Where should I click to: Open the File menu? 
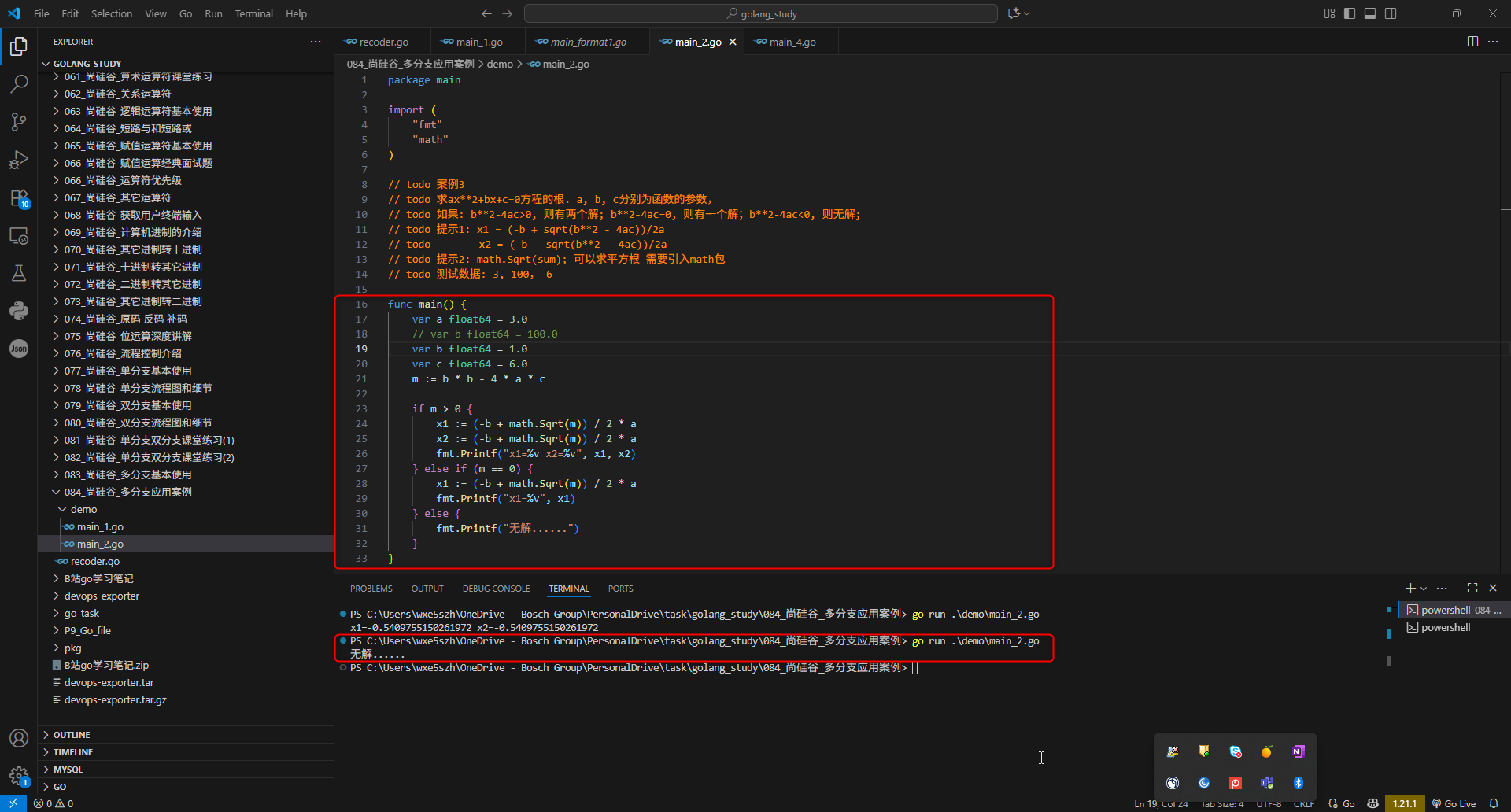pyautogui.click(x=42, y=13)
